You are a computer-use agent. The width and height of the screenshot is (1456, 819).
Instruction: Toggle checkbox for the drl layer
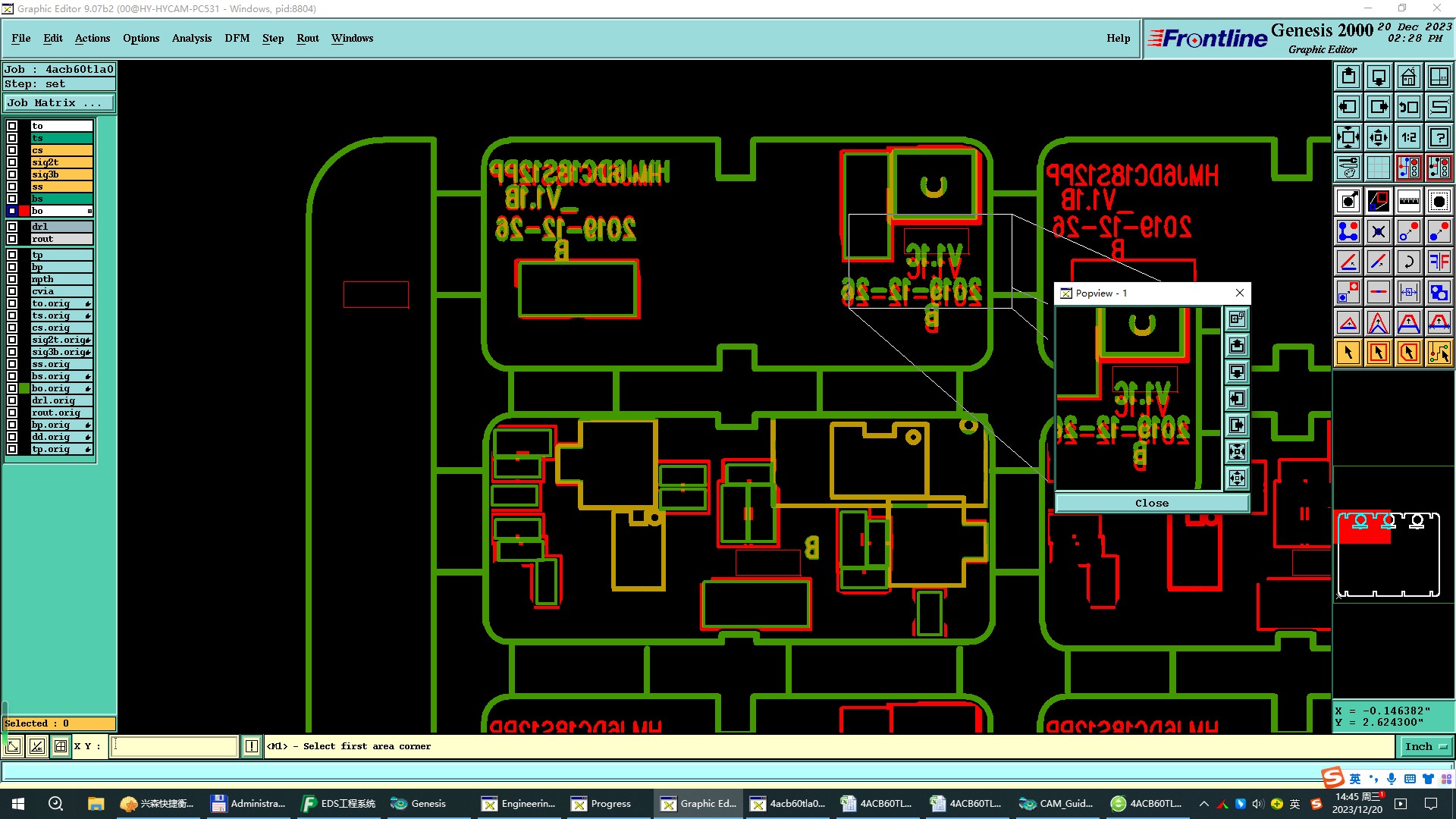tap(12, 227)
